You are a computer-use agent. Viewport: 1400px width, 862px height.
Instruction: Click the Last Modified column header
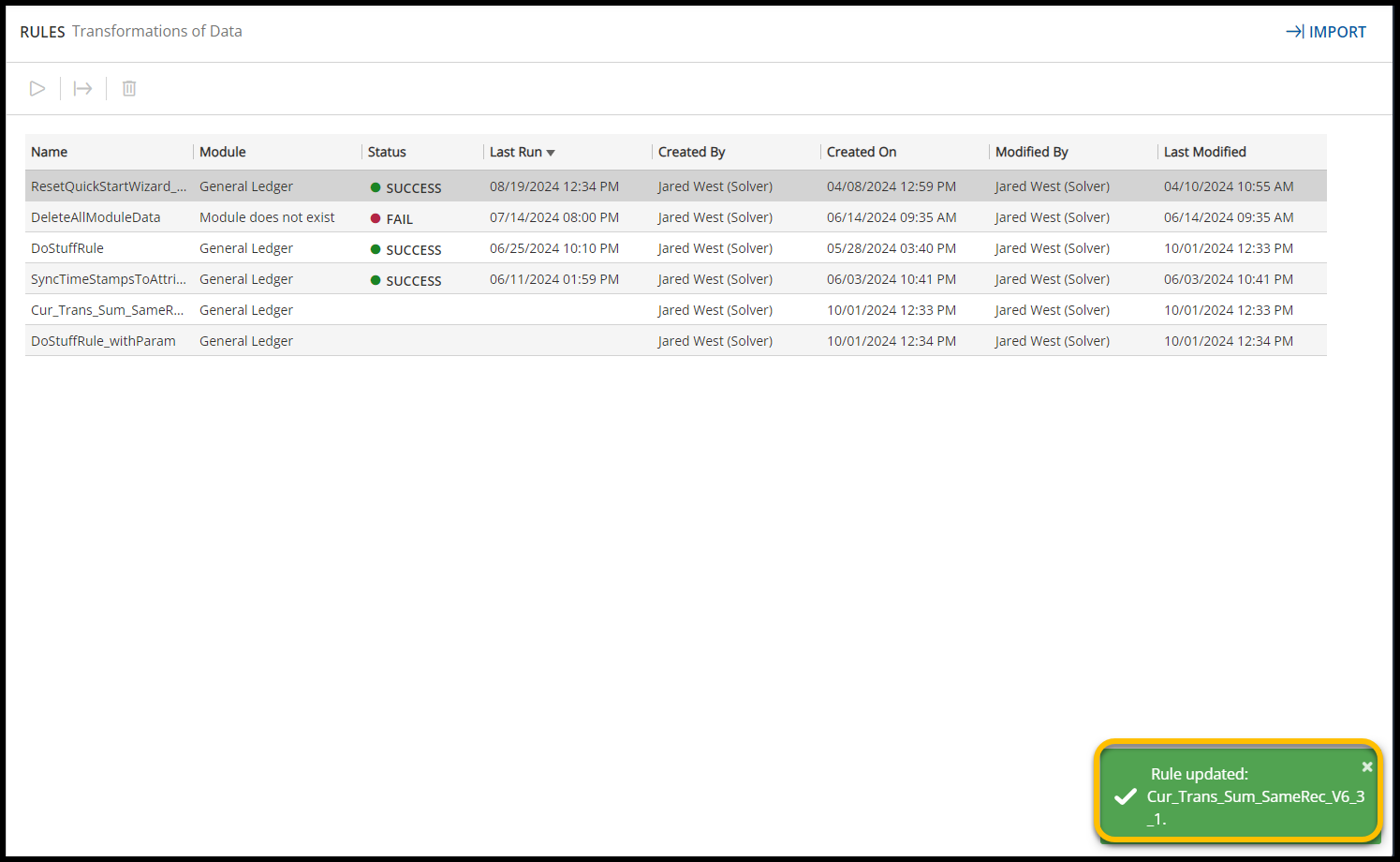pyautogui.click(x=1204, y=152)
